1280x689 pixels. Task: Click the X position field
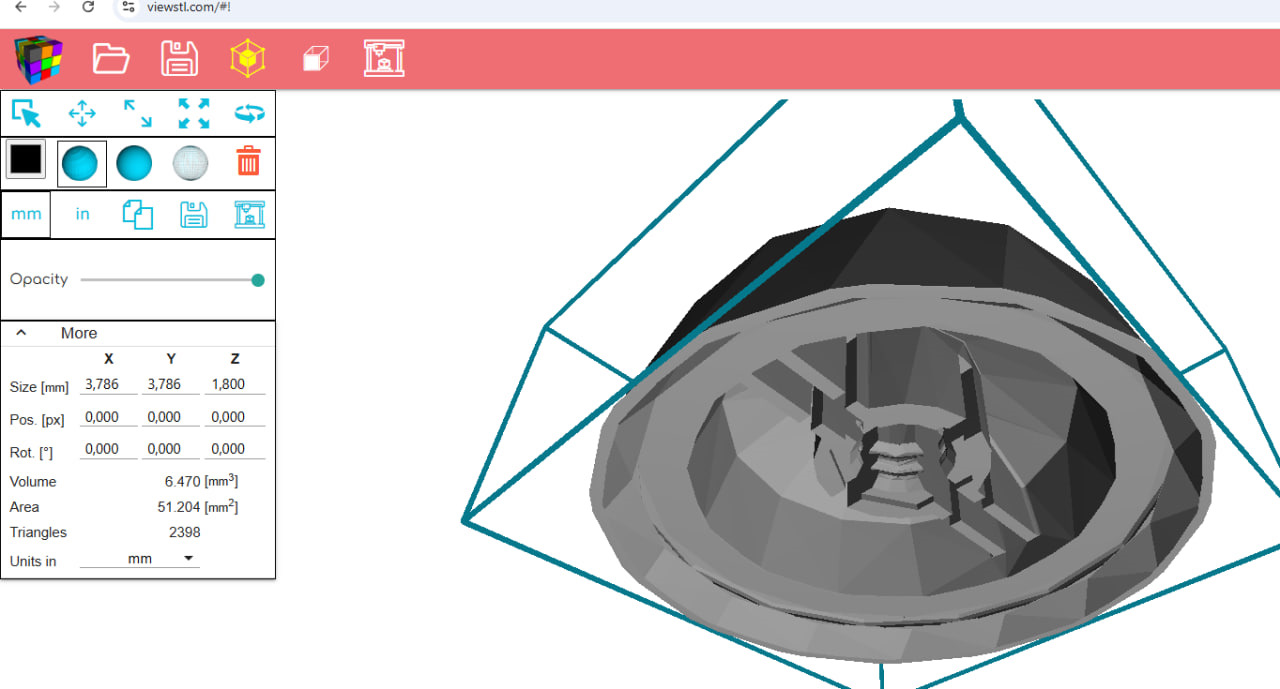109,417
